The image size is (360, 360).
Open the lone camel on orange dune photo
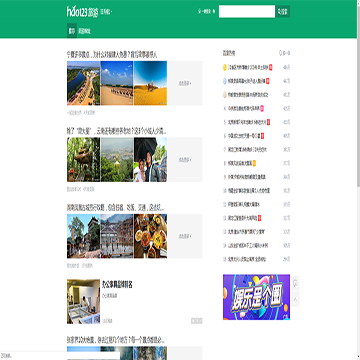150,83
